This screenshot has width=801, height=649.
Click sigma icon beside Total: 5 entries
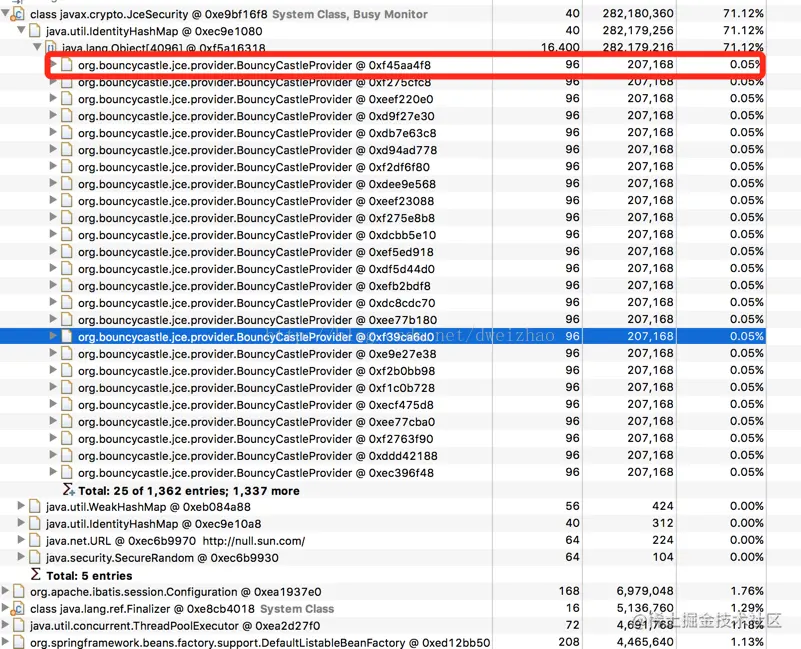pyautogui.click(x=35, y=574)
